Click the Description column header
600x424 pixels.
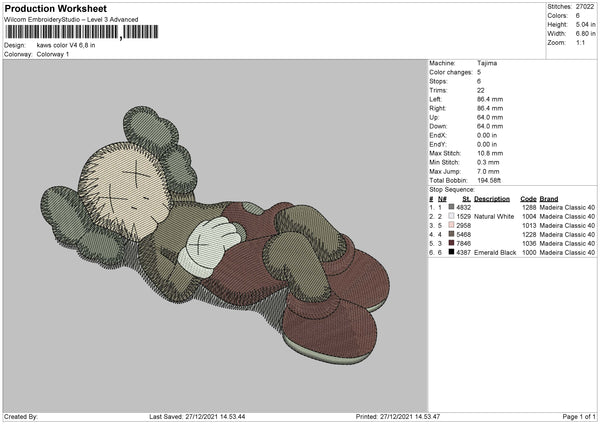pos(491,198)
